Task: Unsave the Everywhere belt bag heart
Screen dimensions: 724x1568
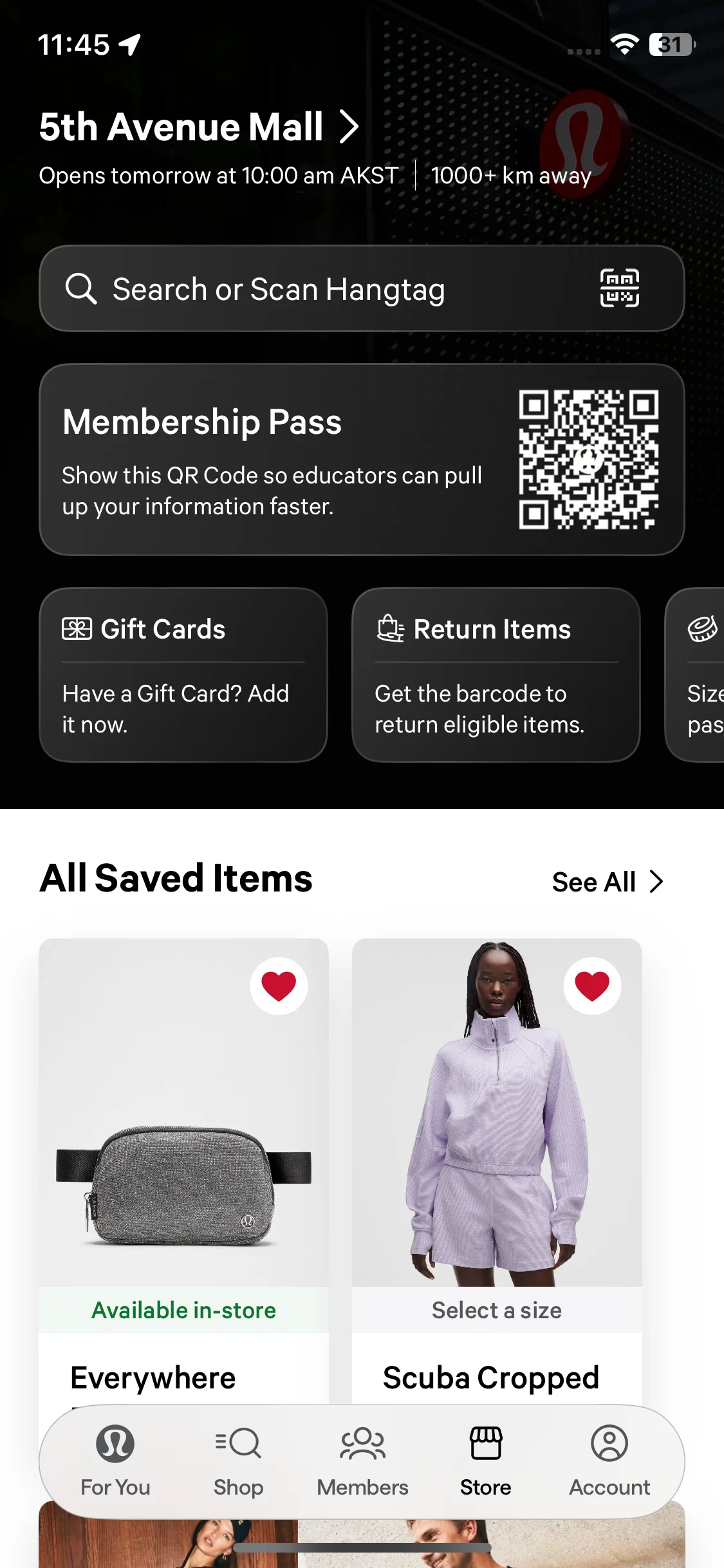Action: click(x=279, y=986)
